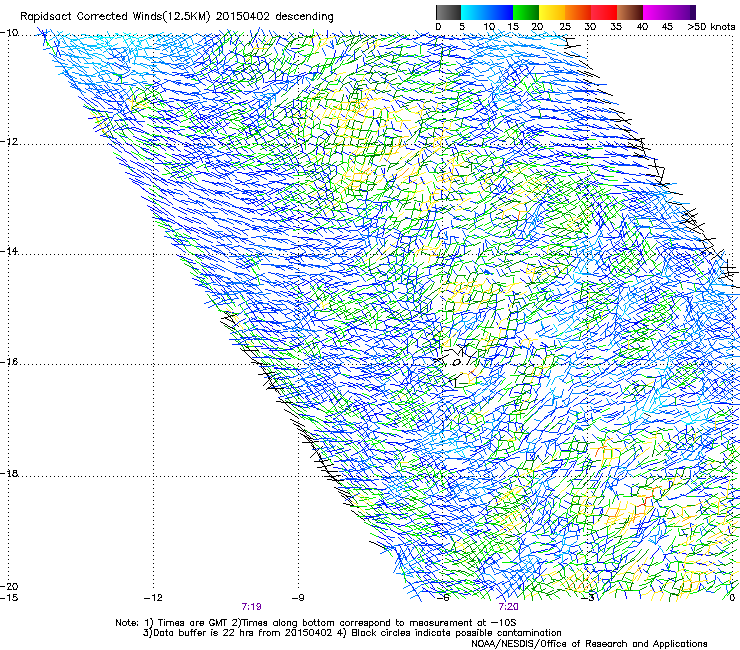The image size is (740, 650).
Task: Click the '3)Data buffer is 22 hrs' note line
Action: 352,633
